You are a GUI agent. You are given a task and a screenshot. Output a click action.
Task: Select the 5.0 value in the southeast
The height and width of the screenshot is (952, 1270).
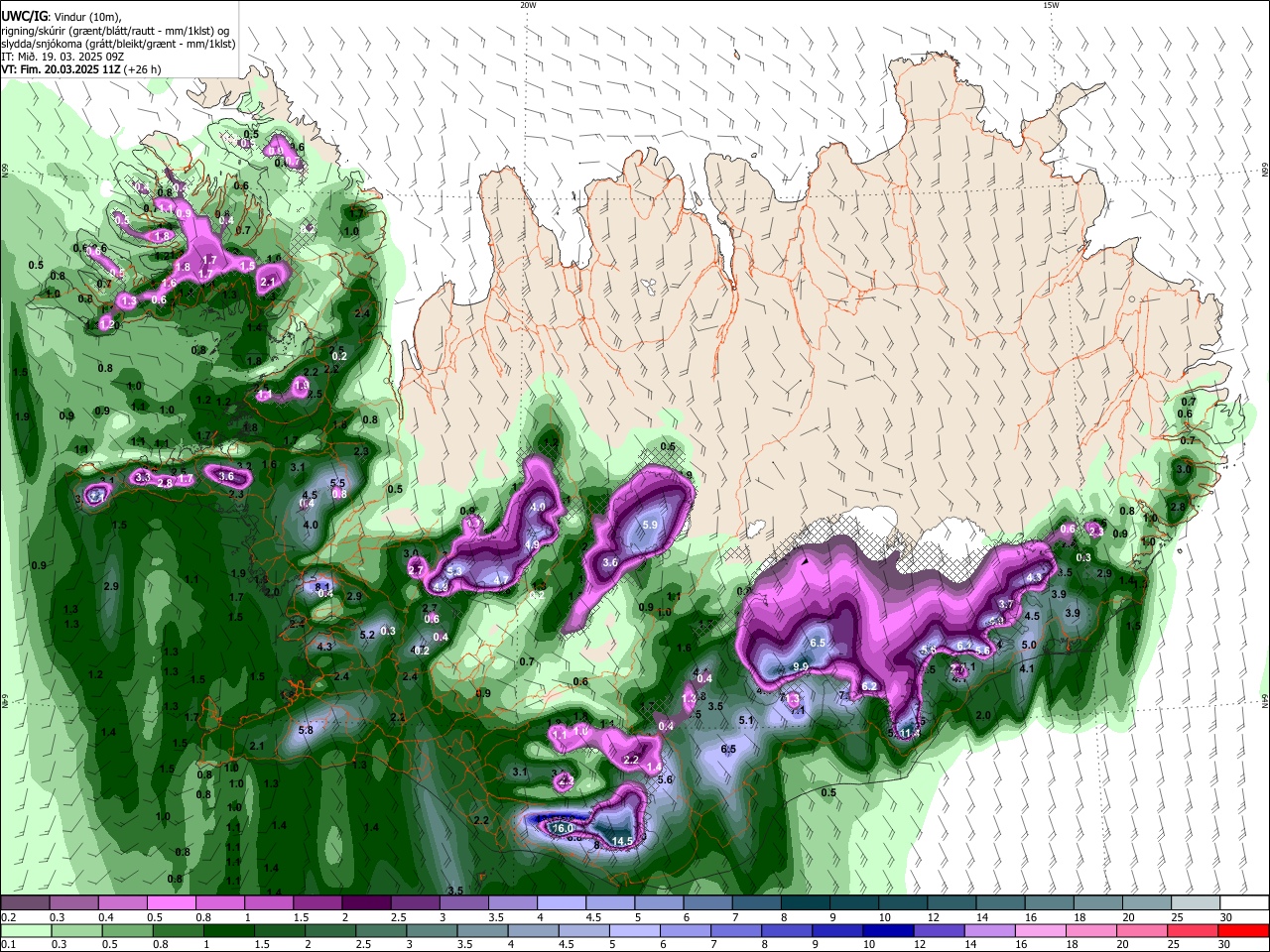(1029, 645)
